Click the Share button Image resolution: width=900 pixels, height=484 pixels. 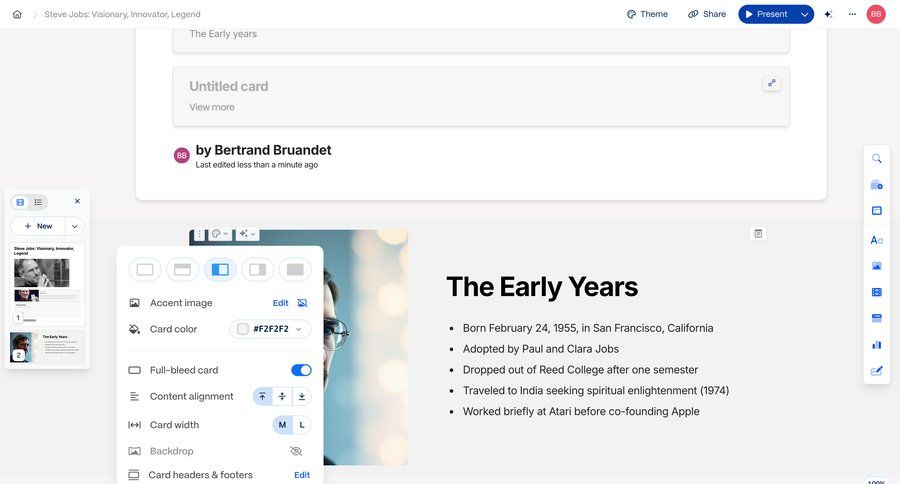(x=707, y=14)
